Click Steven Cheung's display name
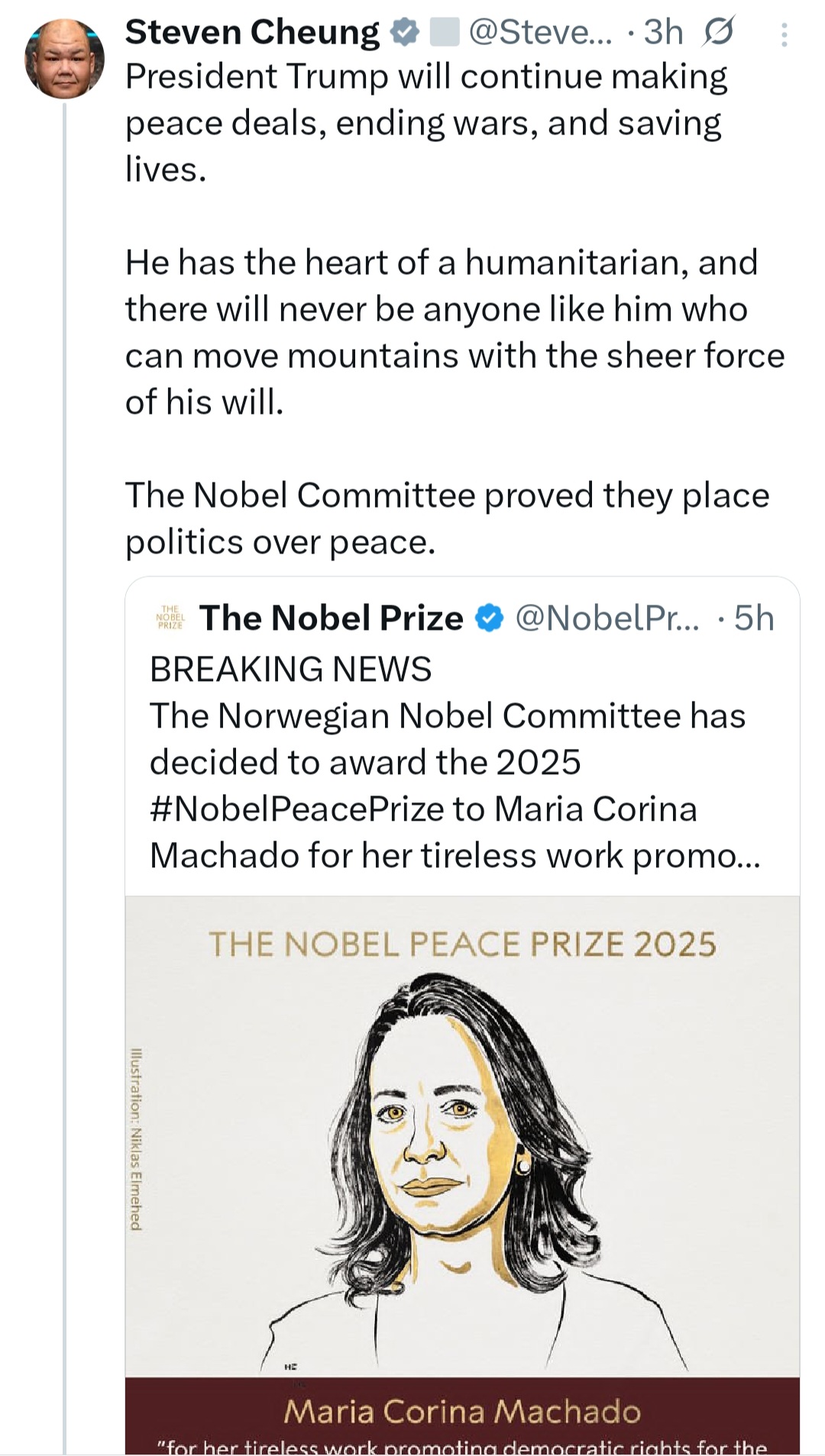This screenshot has width=825, height=1456. (x=252, y=32)
